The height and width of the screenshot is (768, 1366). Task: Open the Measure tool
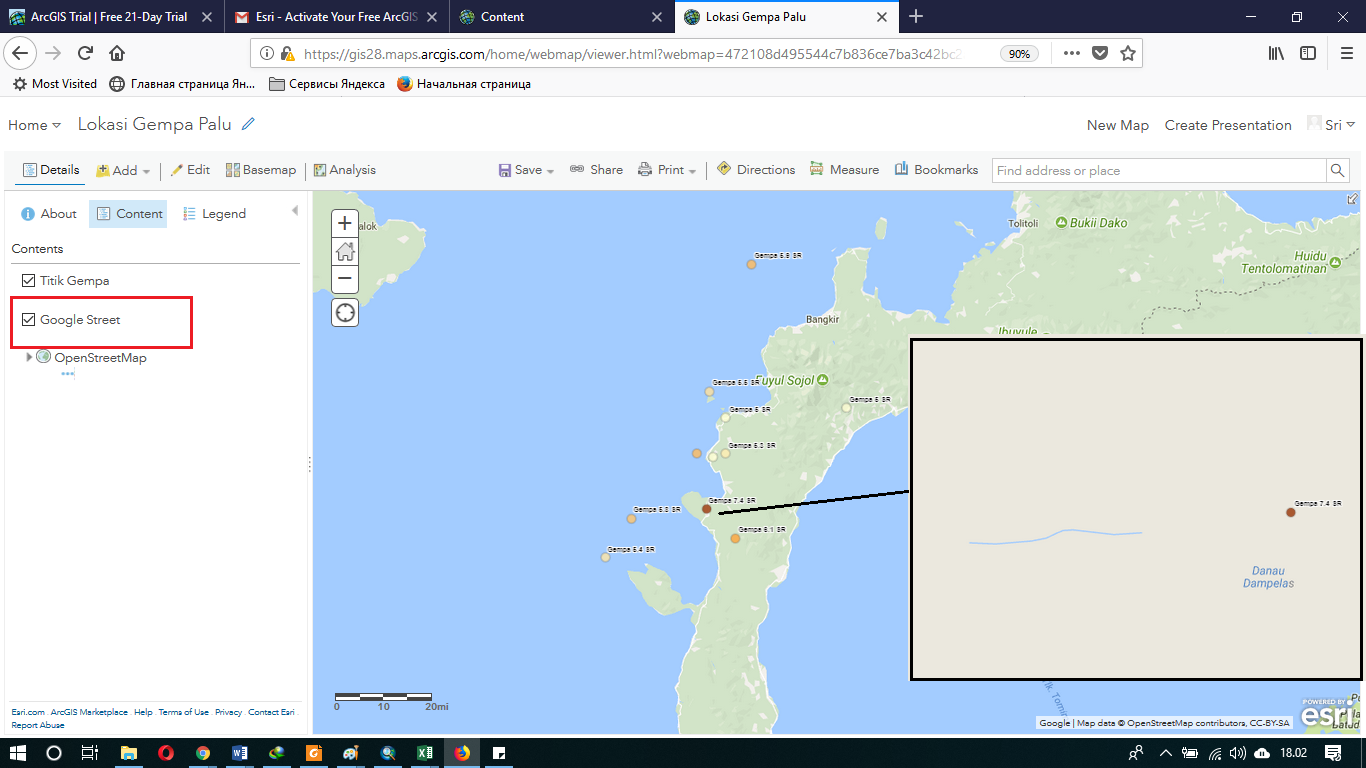pos(845,170)
